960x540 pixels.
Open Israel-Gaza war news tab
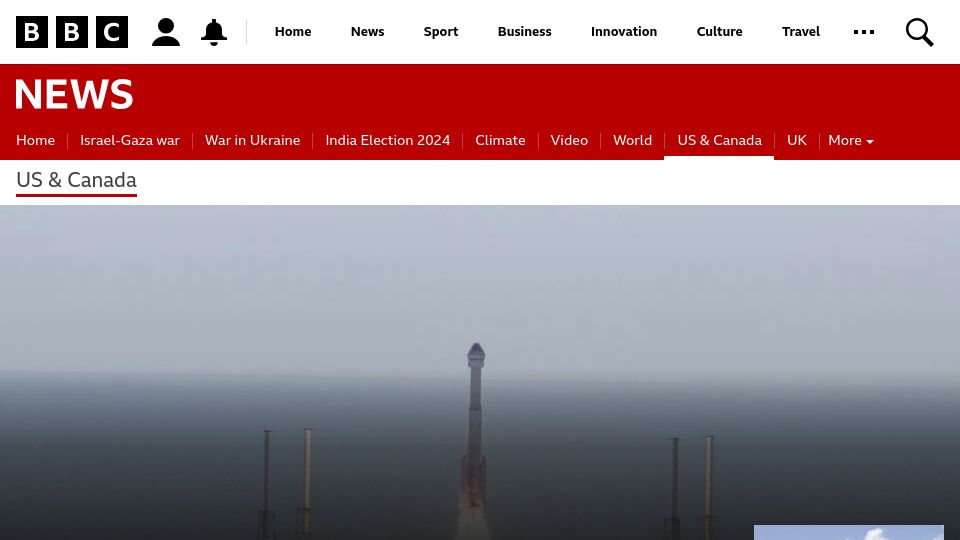tap(130, 140)
